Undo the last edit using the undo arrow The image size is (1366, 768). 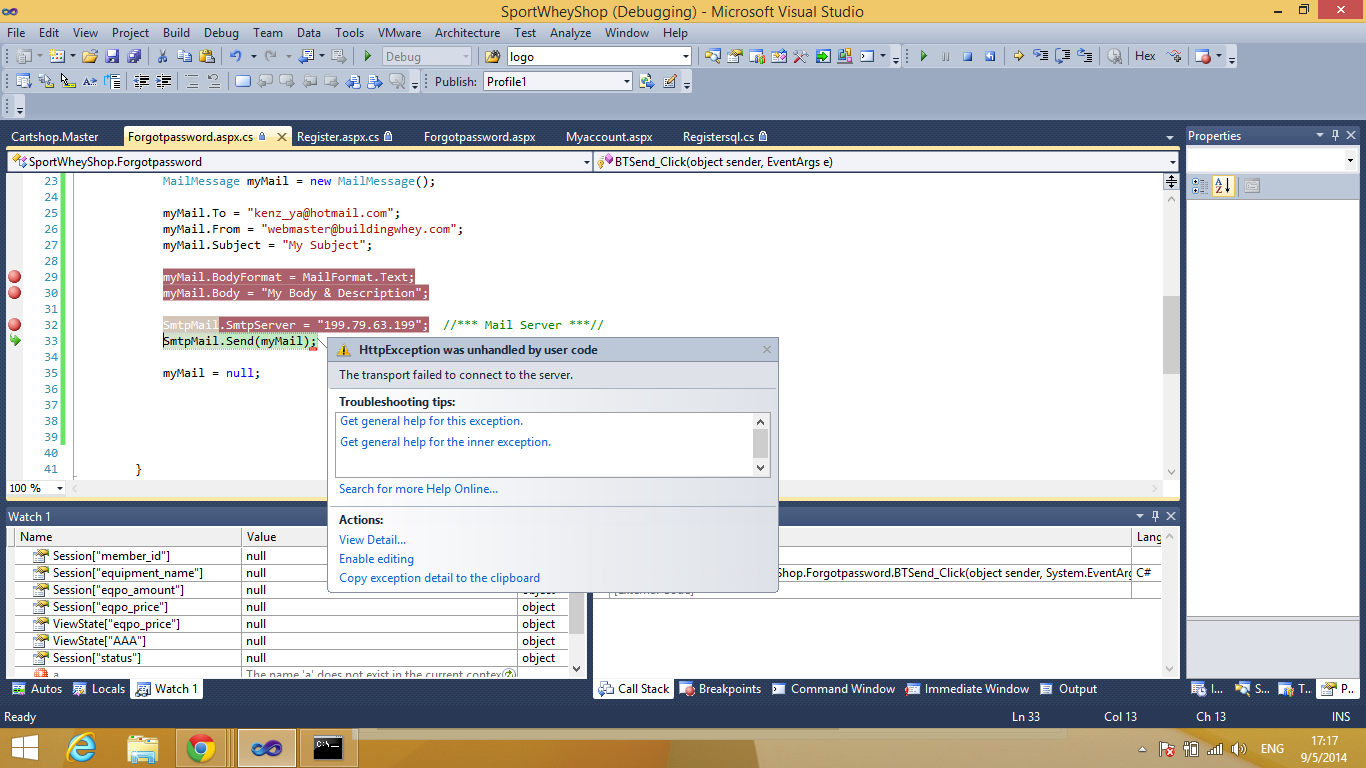point(235,57)
